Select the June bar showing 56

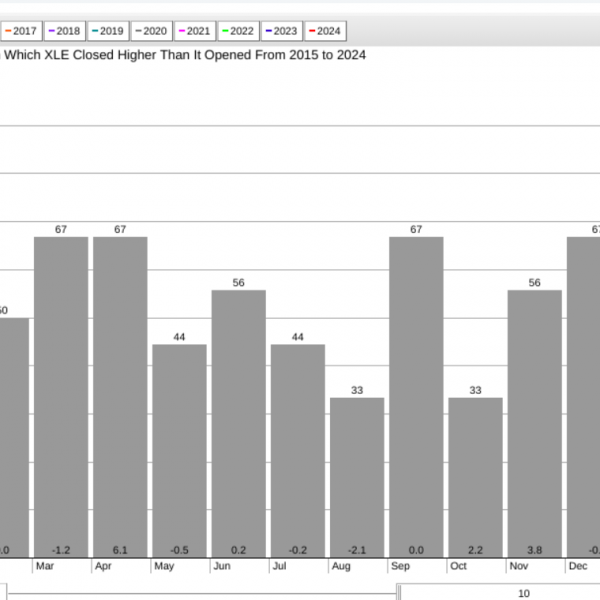pos(239,424)
